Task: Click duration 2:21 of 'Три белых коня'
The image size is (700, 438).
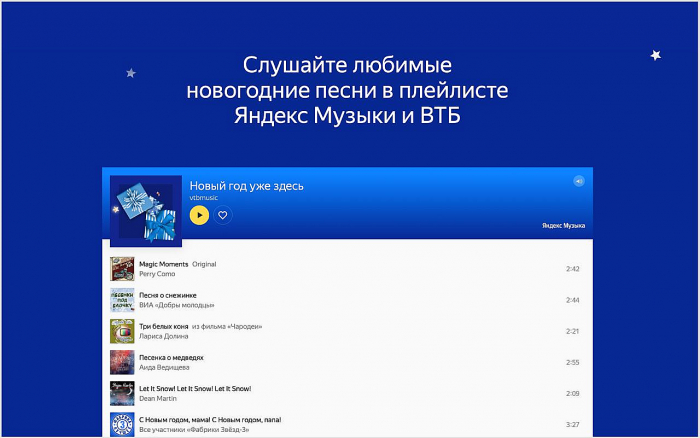Action: 572,331
